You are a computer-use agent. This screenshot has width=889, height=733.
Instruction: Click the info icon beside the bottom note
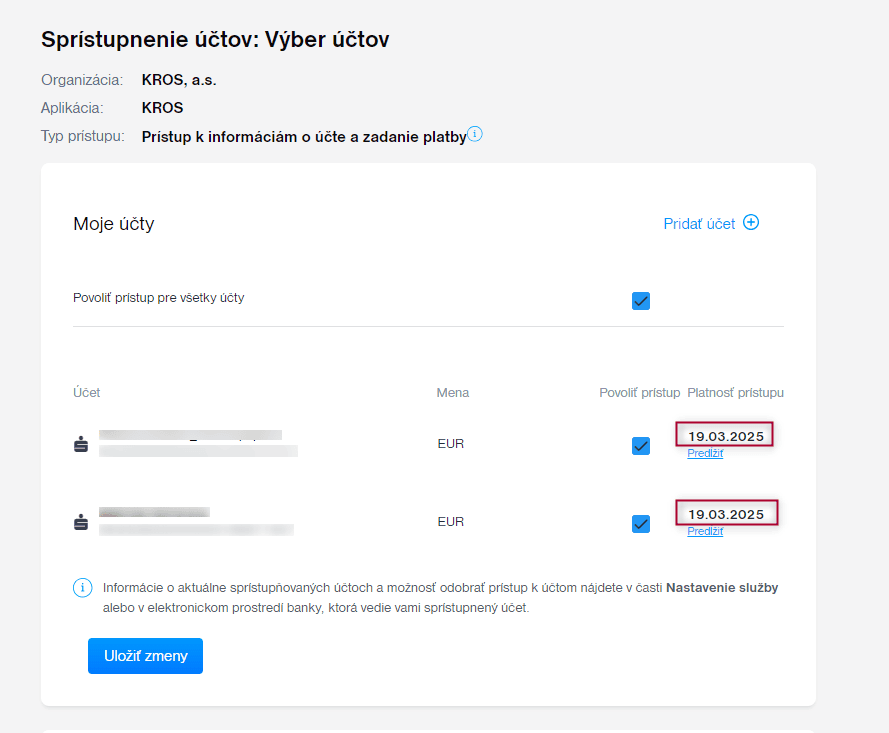[83, 588]
